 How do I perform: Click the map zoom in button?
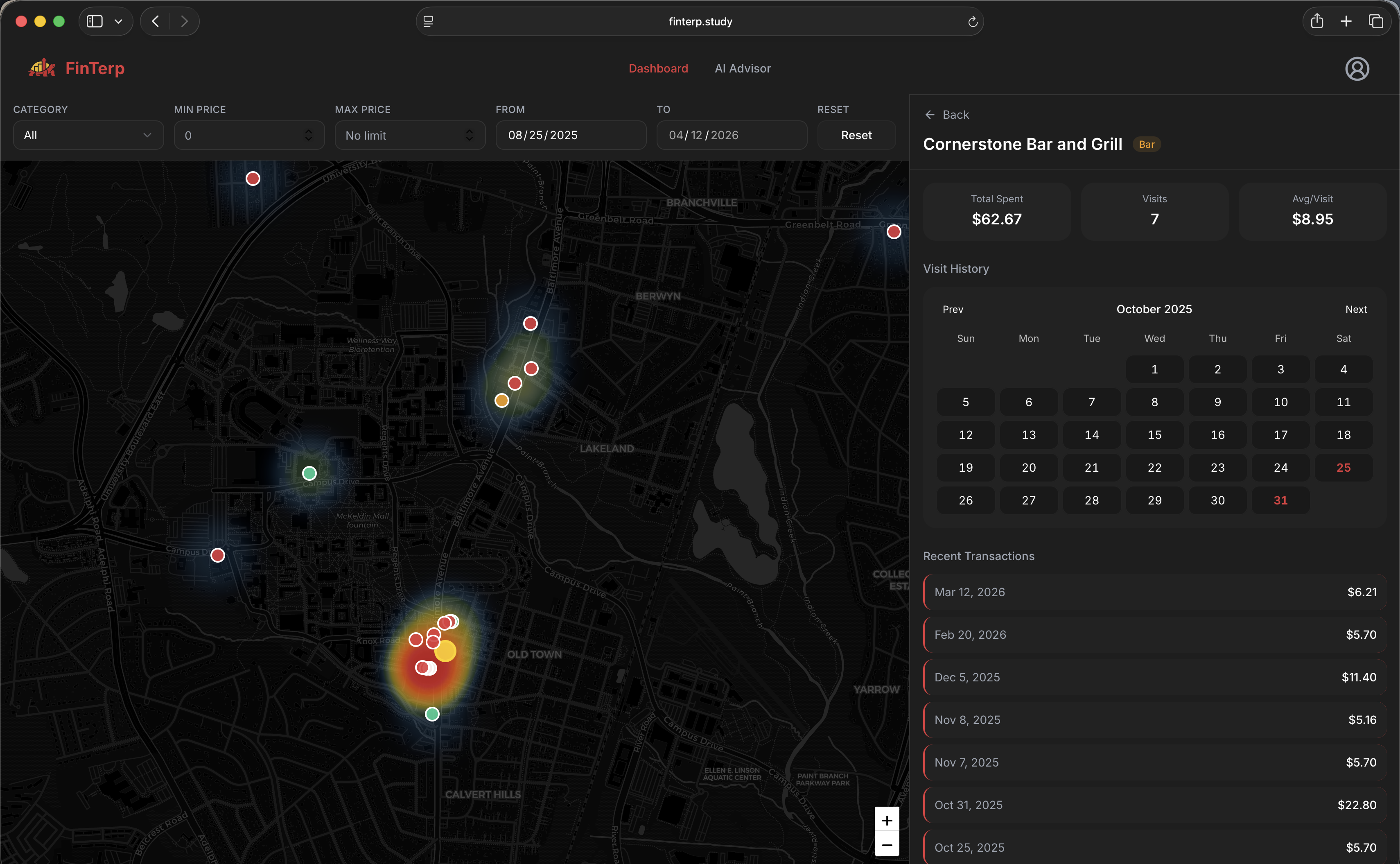[x=887, y=820]
